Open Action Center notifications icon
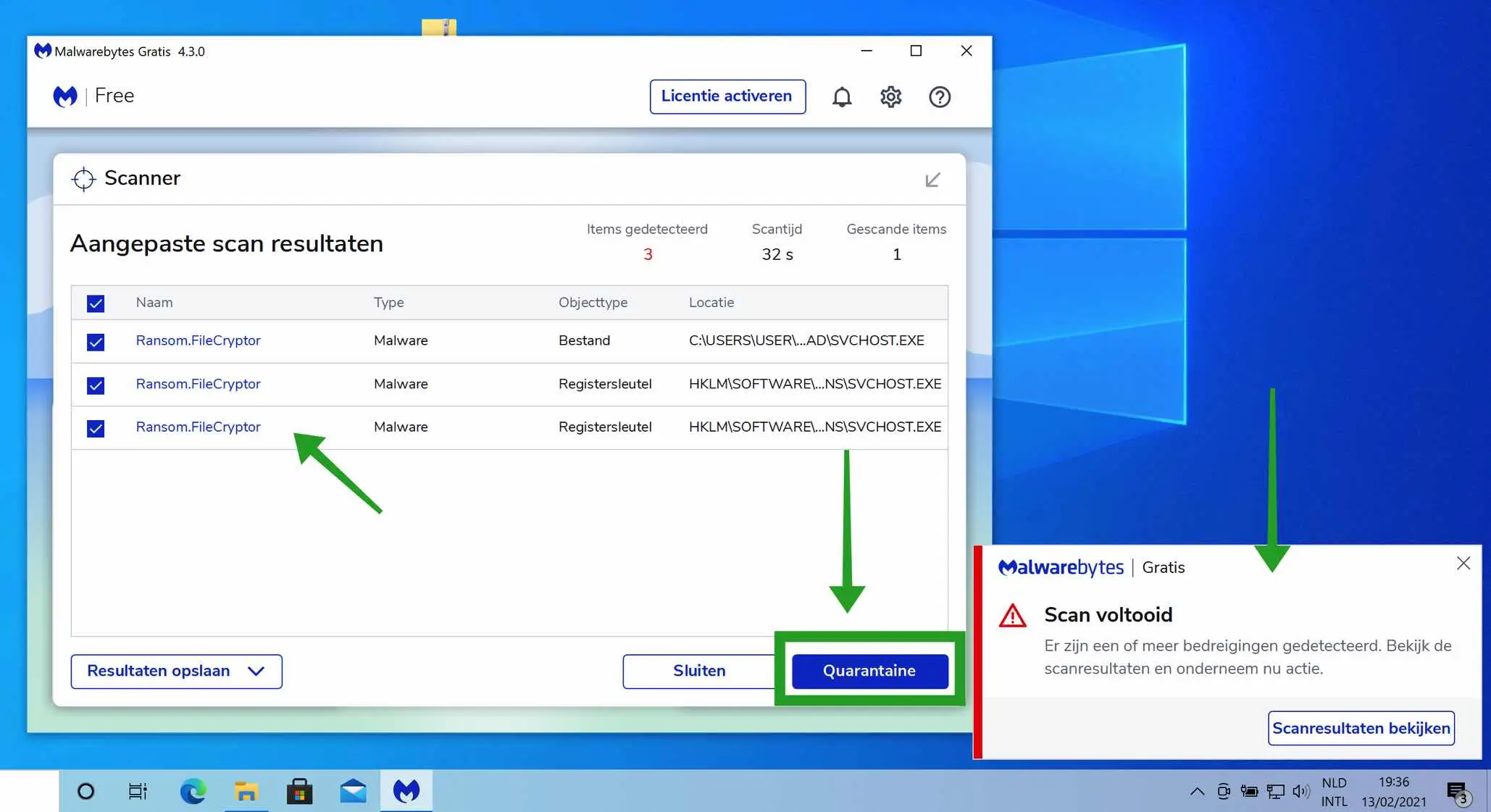 [x=1458, y=792]
